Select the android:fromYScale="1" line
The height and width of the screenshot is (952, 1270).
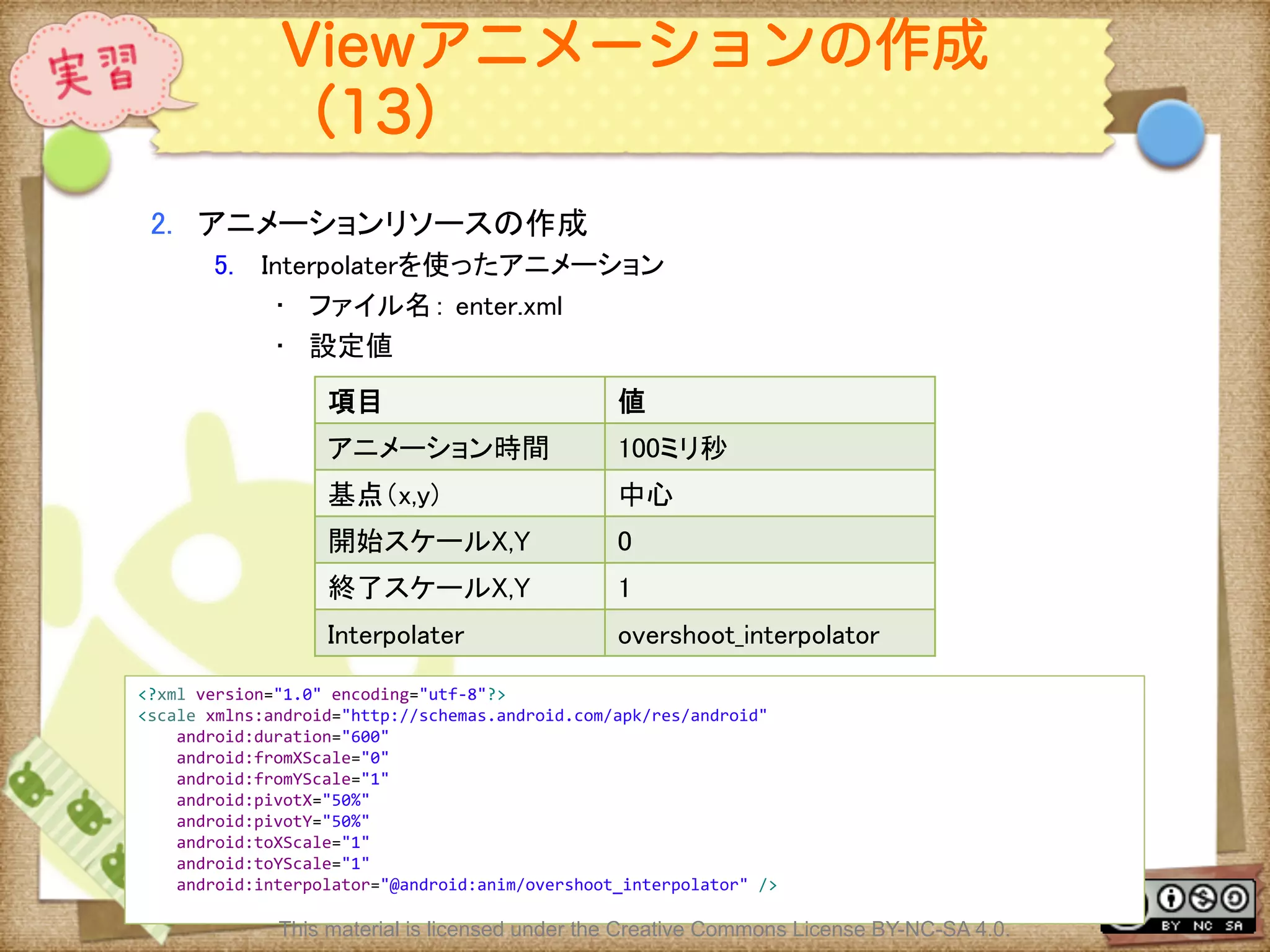[283, 779]
